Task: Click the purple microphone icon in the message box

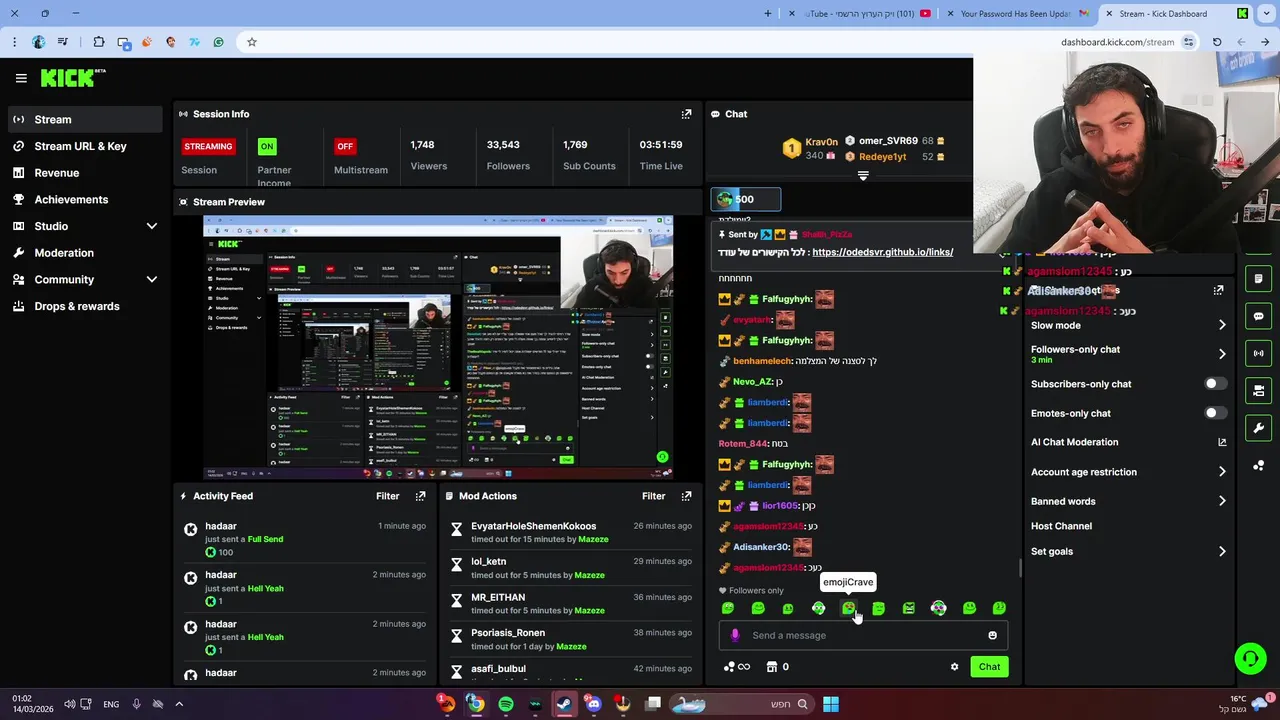Action: tap(735, 635)
